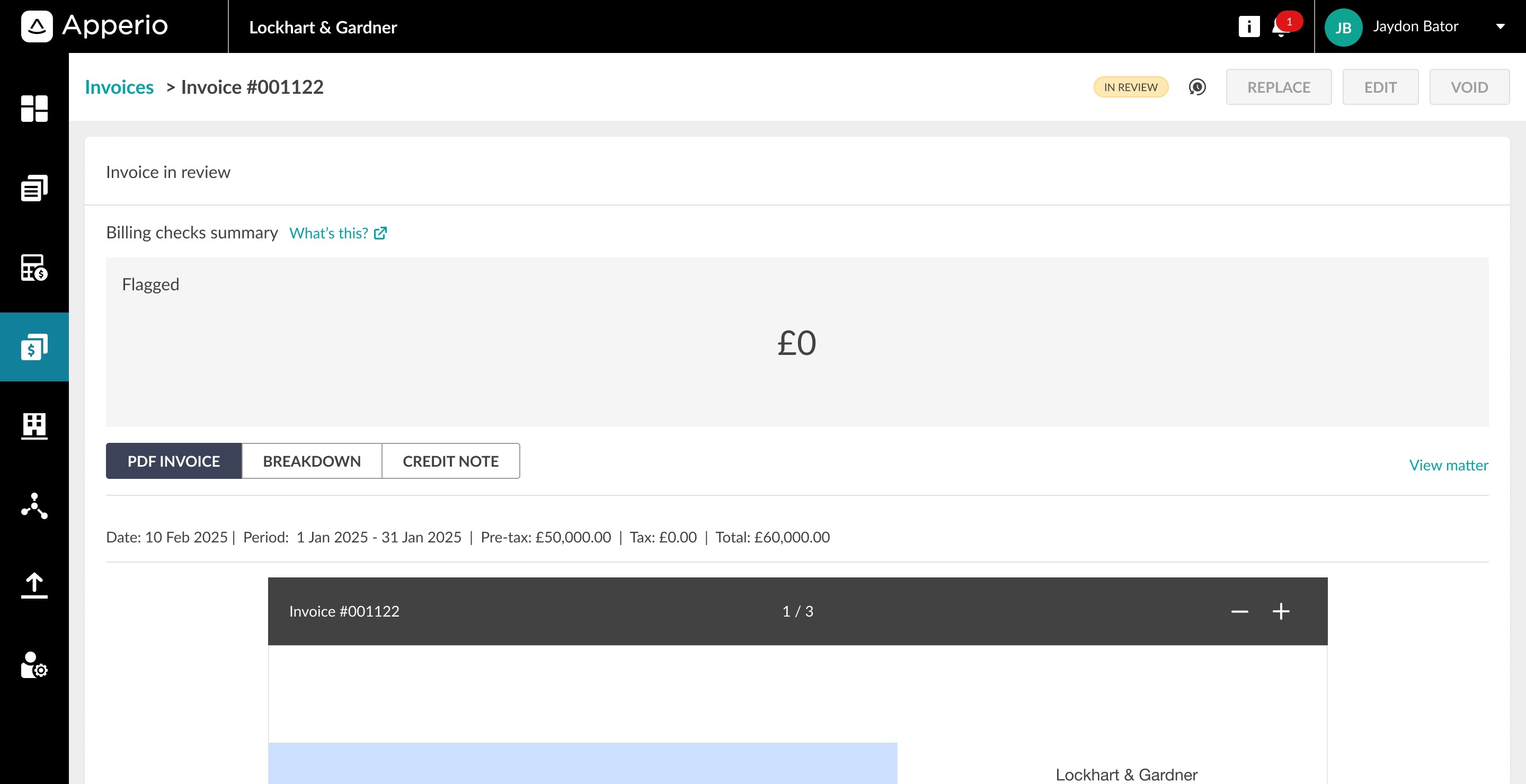Click the Apperio logo icon

pyautogui.click(x=37, y=26)
